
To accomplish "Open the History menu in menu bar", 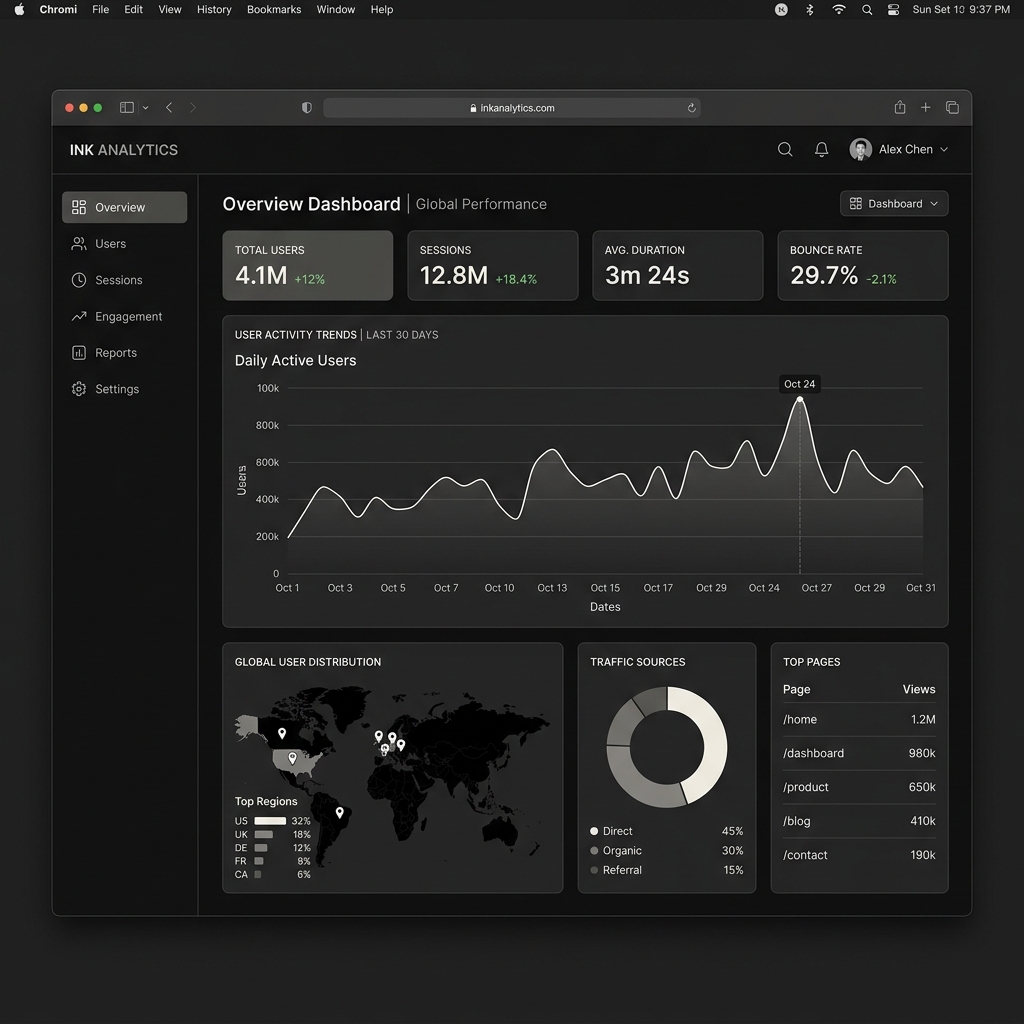I will coord(214,9).
